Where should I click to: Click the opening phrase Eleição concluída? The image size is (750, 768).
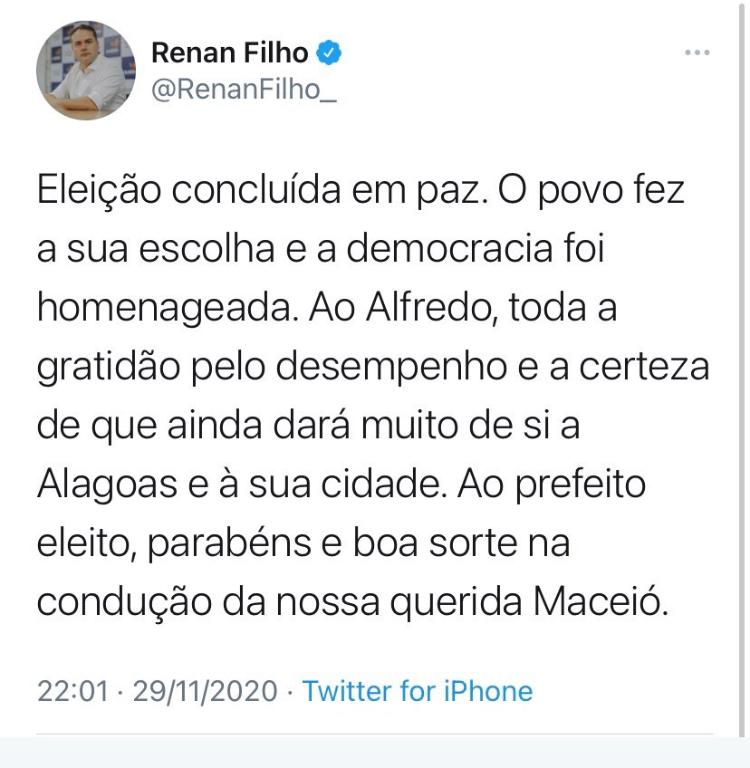click(189, 191)
